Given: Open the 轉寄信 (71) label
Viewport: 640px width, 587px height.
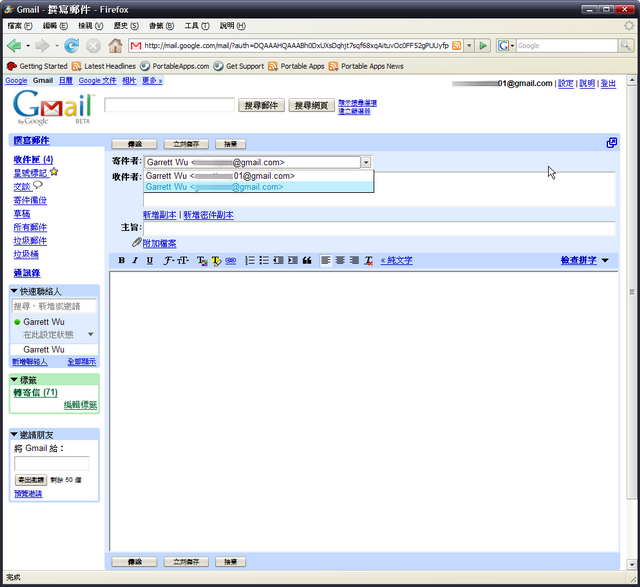Looking at the screenshot, I should pyautogui.click(x=36, y=393).
